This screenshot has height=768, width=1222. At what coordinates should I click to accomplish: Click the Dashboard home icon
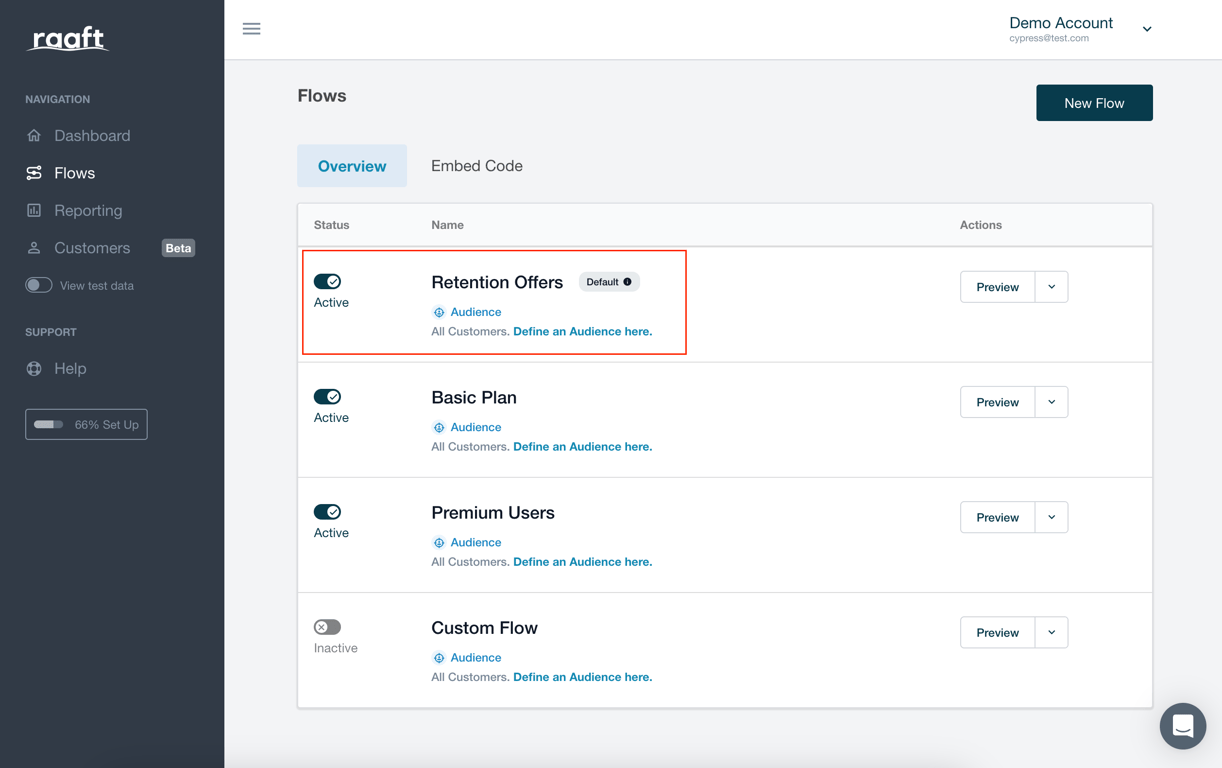34,135
